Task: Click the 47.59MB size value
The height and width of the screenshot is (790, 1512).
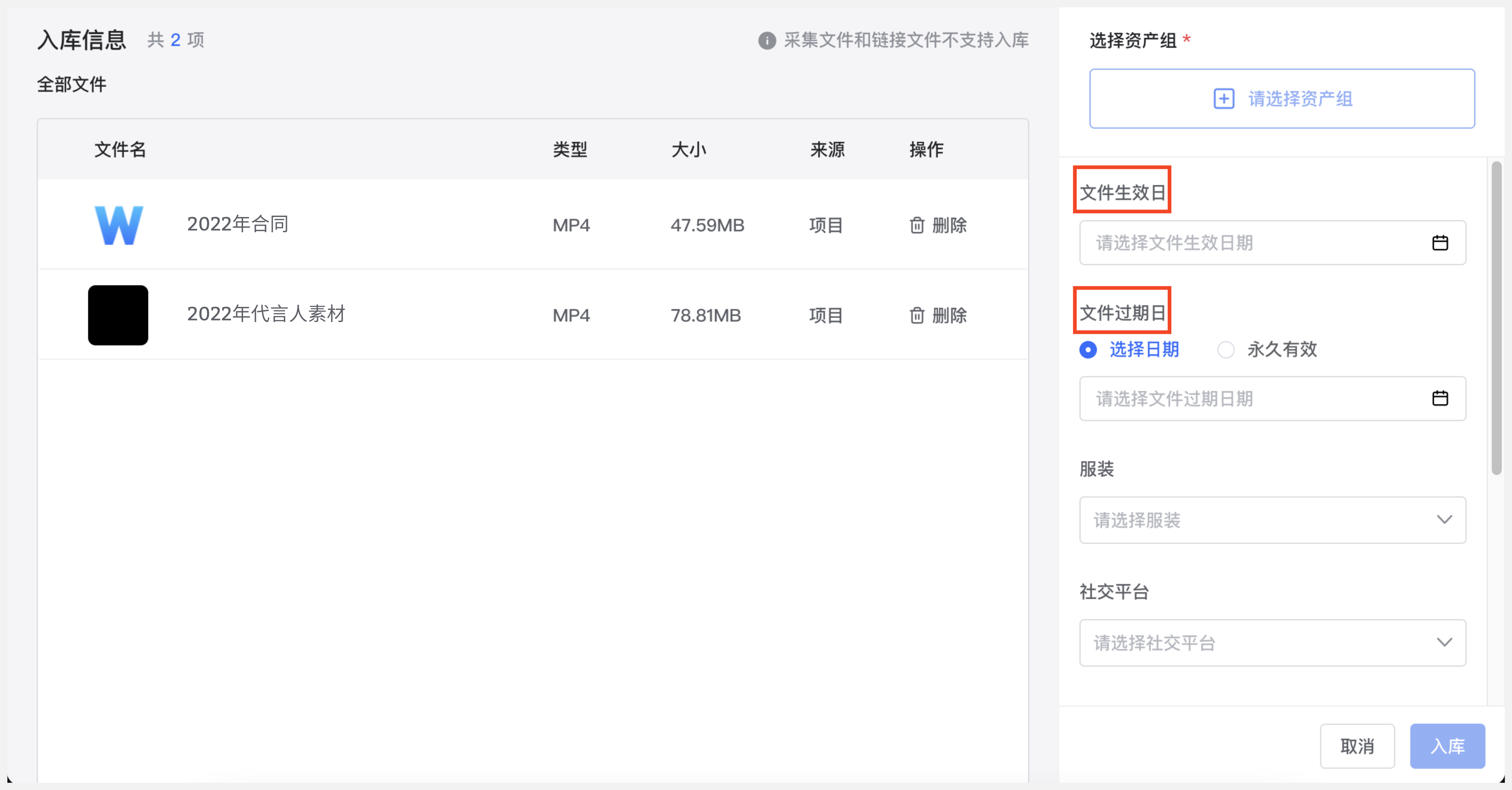Action: [x=707, y=225]
